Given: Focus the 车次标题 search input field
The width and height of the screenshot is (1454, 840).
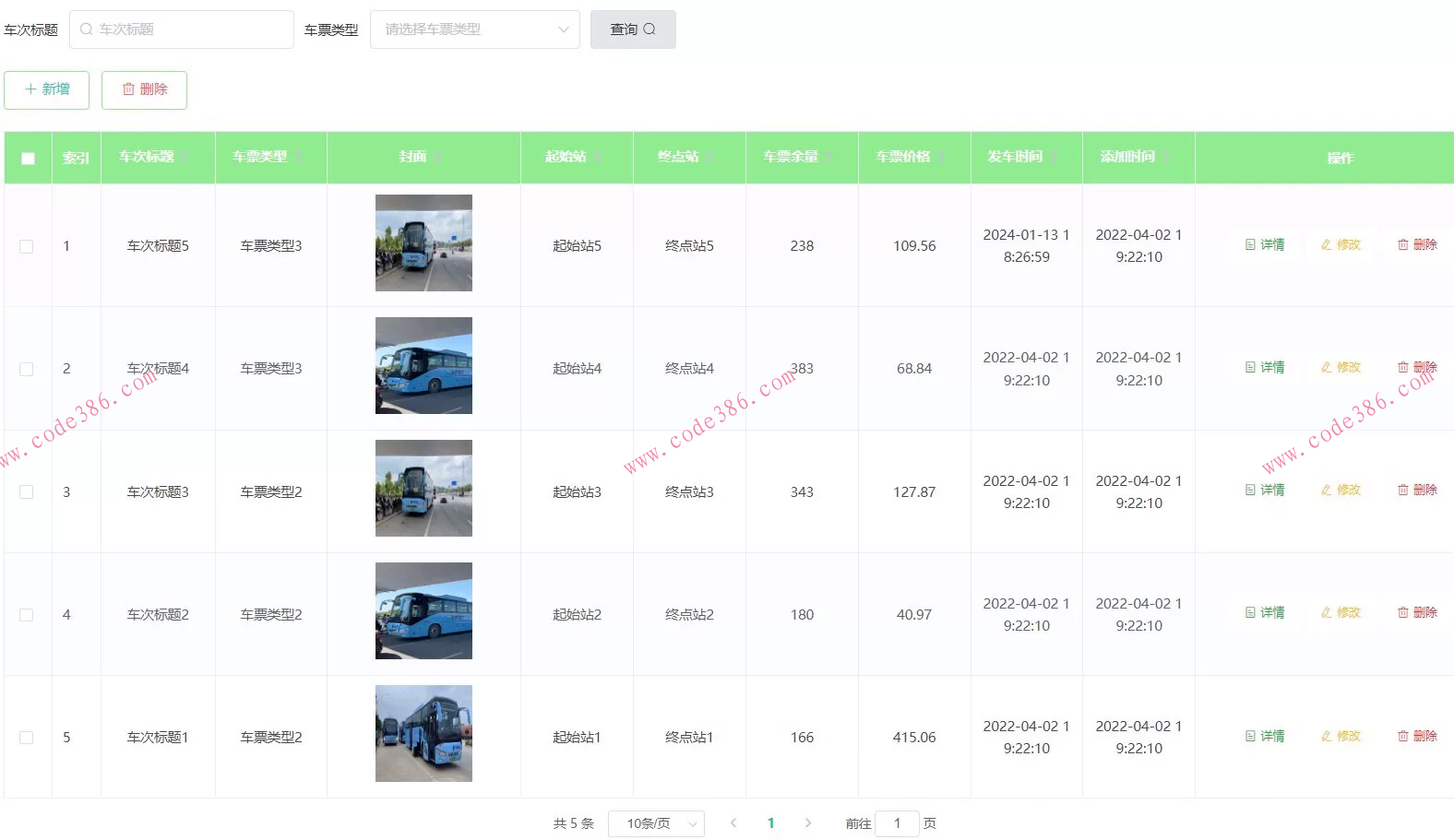Looking at the screenshot, I should [182, 30].
